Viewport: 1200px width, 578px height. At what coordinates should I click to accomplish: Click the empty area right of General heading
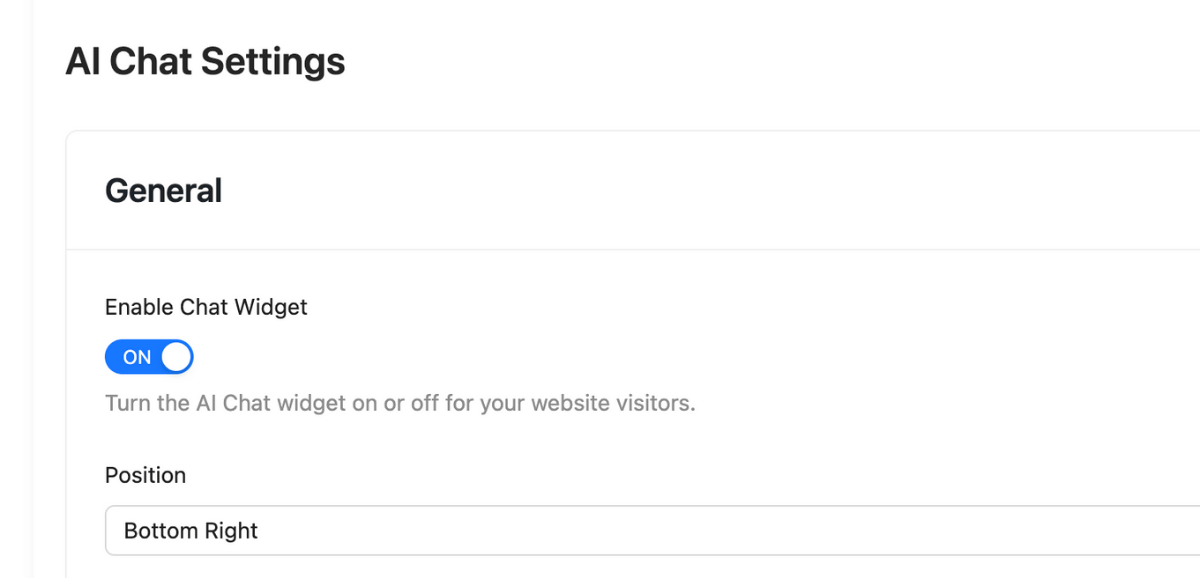(x=700, y=190)
